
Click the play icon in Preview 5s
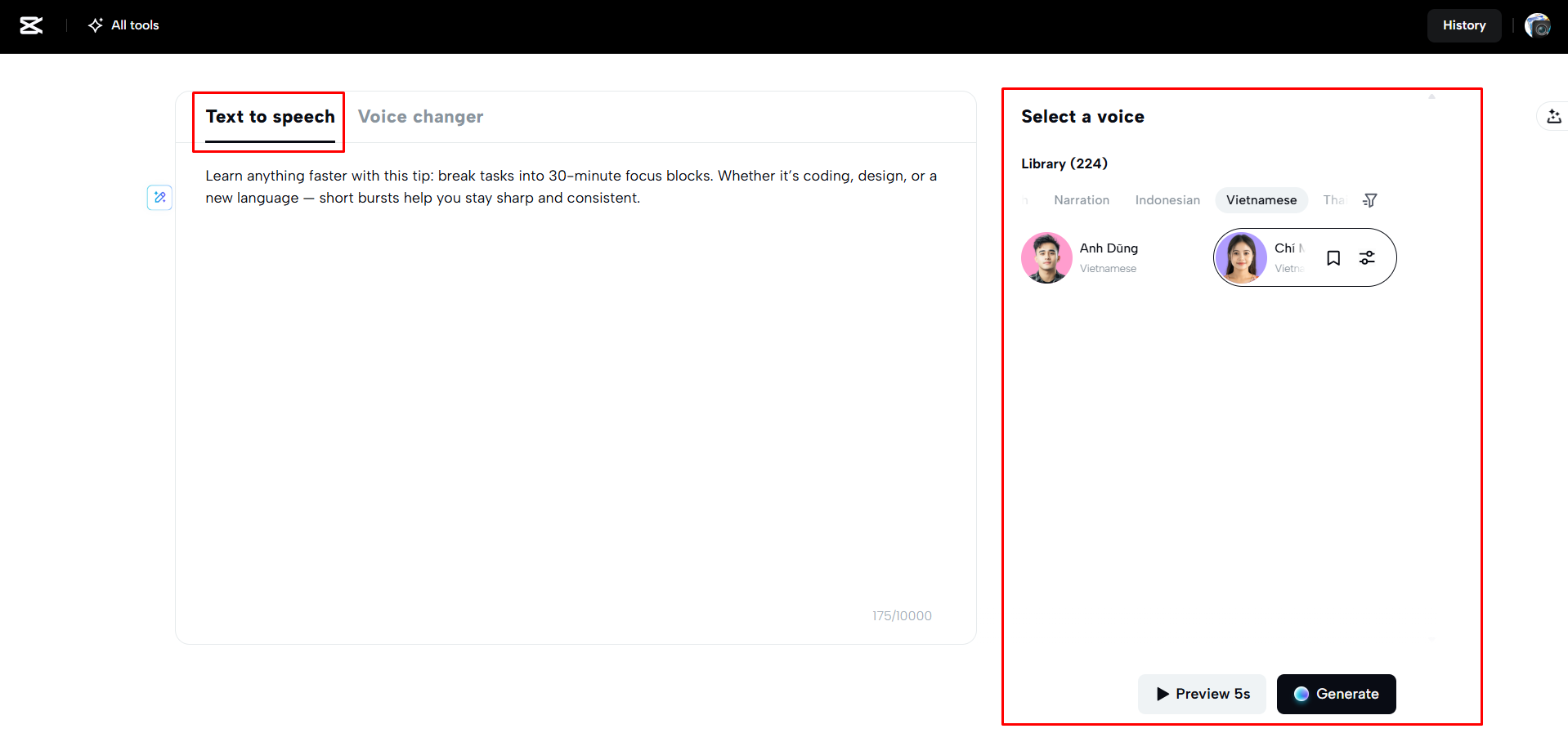(x=1164, y=694)
